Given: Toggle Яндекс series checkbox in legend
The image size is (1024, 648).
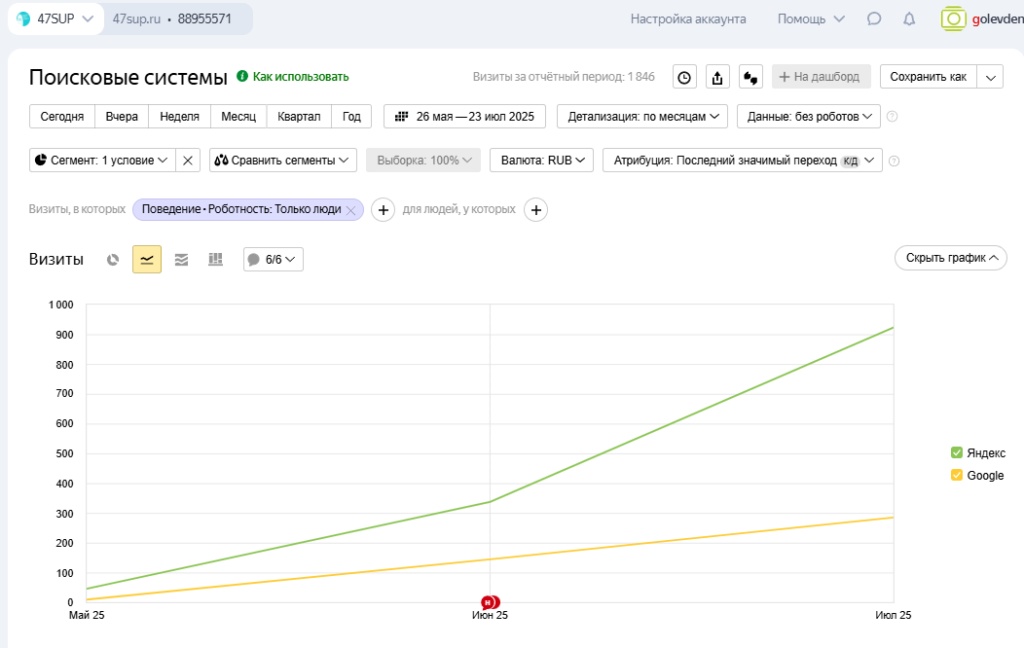Looking at the screenshot, I should click(957, 453).
